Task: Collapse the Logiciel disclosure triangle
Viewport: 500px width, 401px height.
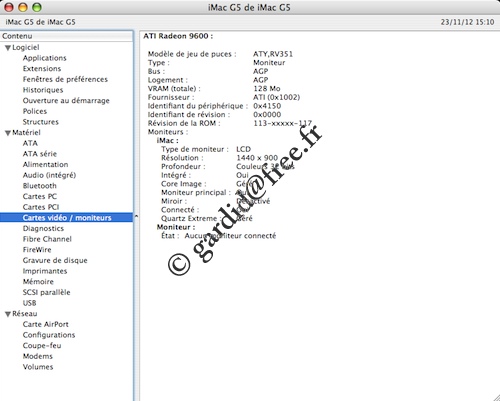Action: (x=8, y=48)
